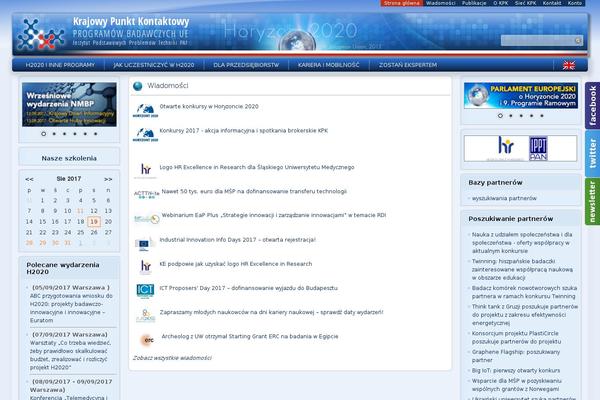Open Zobacz wszystkie wiadomości link
The width and height of the screenshot is (600, 400).
pos(172,358)
